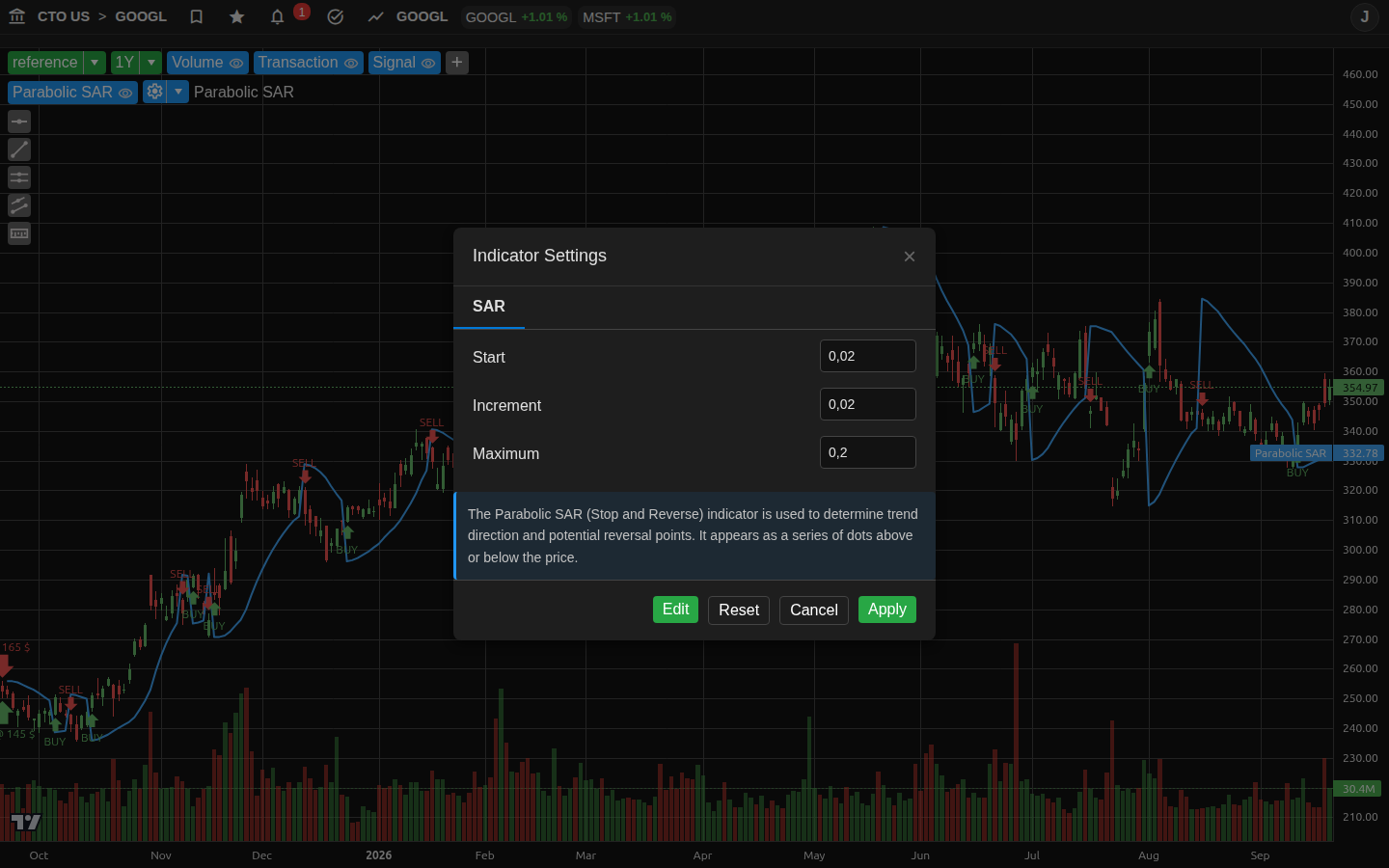The height and width of the screenshot is (868, 1389).
Task: Click the Start field label
Action: click(489, 357)
